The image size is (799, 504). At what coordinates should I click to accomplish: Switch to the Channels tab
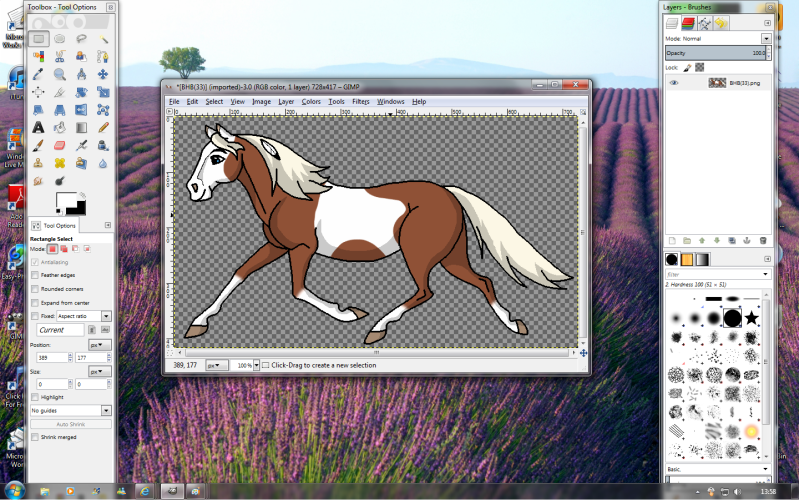coord(688,23)
